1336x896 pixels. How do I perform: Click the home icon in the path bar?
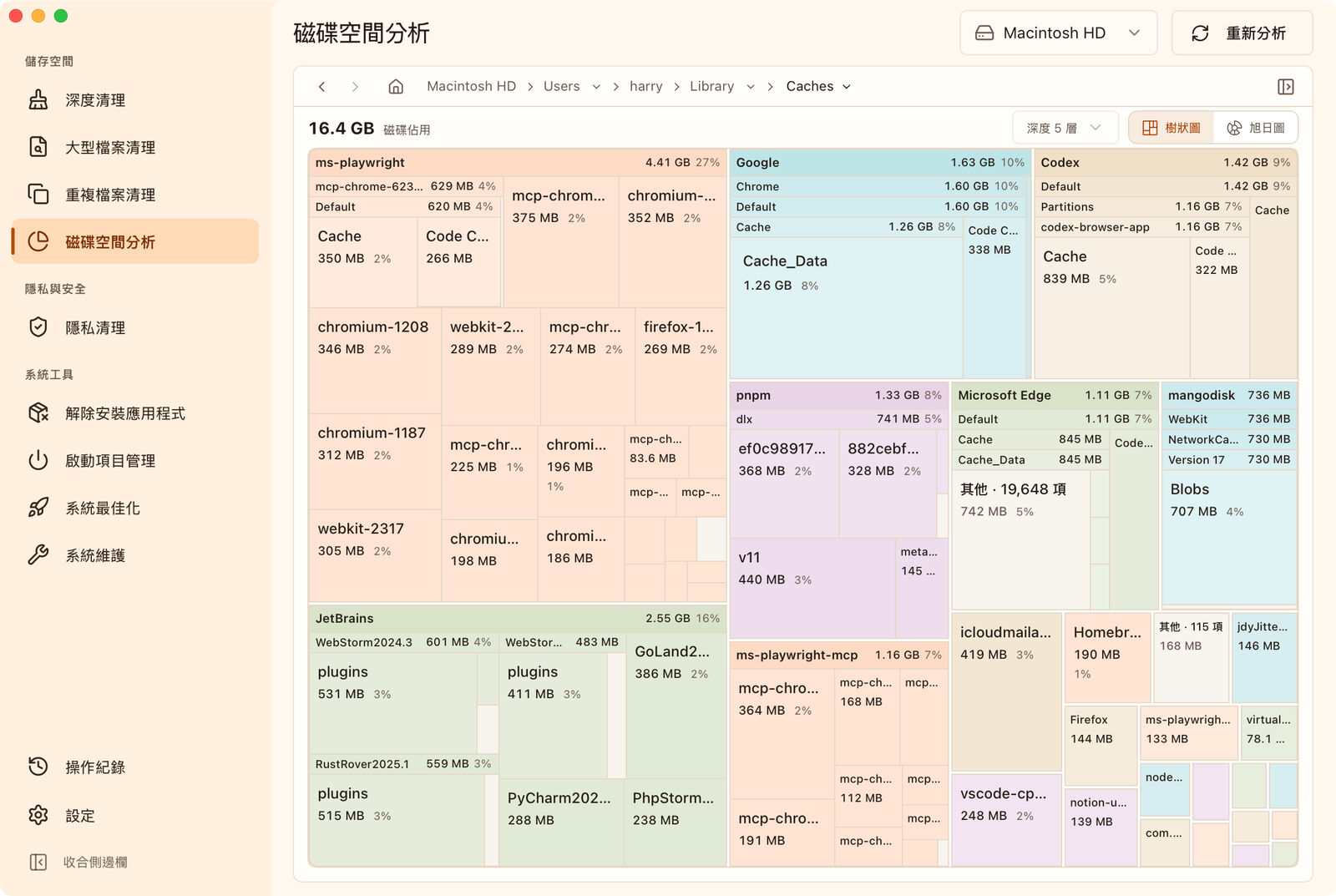[x=396, y=87]
